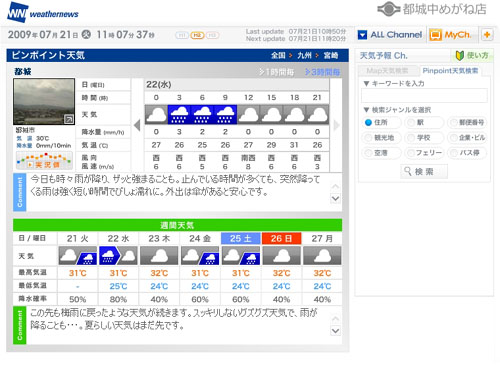Click the cloudy icon at hour 21
The width and height of the screenshot is (500, 375).
[317, 114]
